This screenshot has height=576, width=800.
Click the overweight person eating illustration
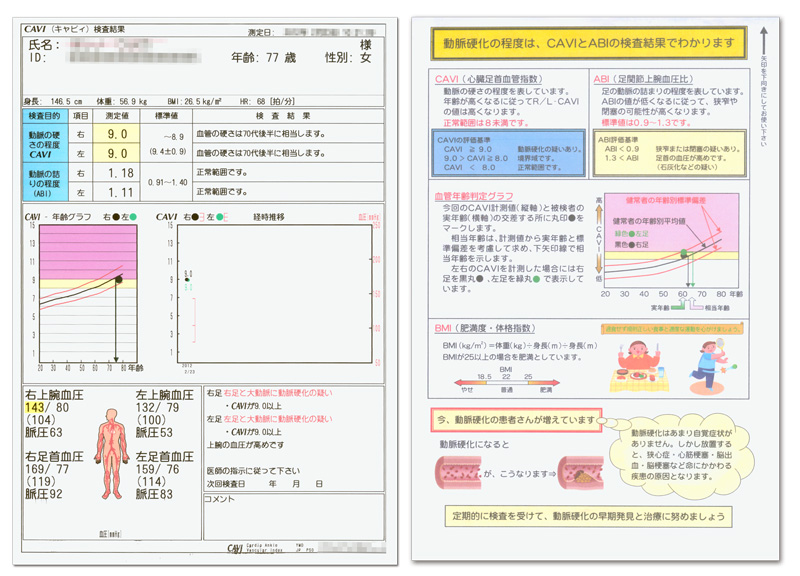tap(637, 359)
